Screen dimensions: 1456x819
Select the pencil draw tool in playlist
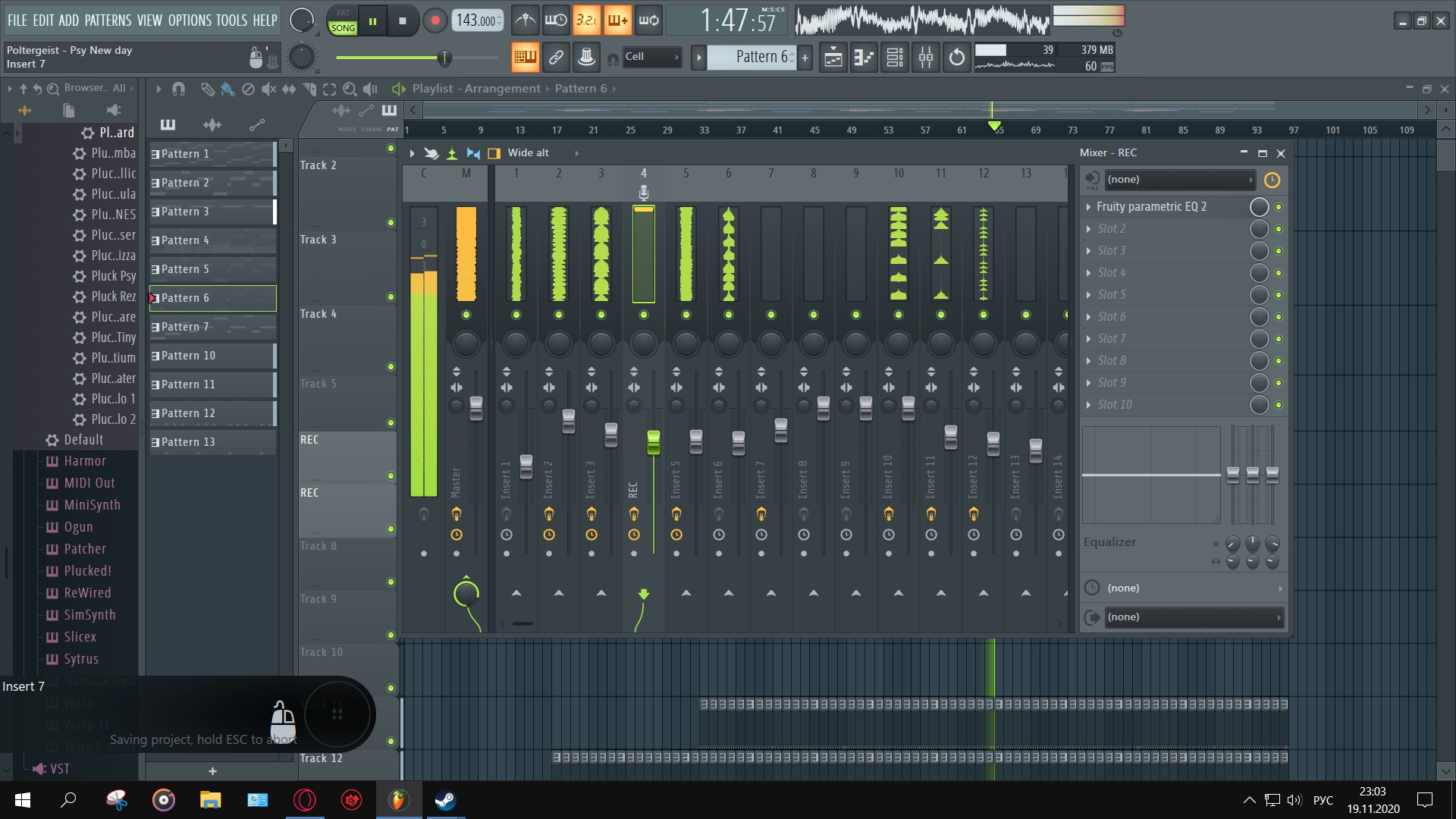tap(206, 89)
